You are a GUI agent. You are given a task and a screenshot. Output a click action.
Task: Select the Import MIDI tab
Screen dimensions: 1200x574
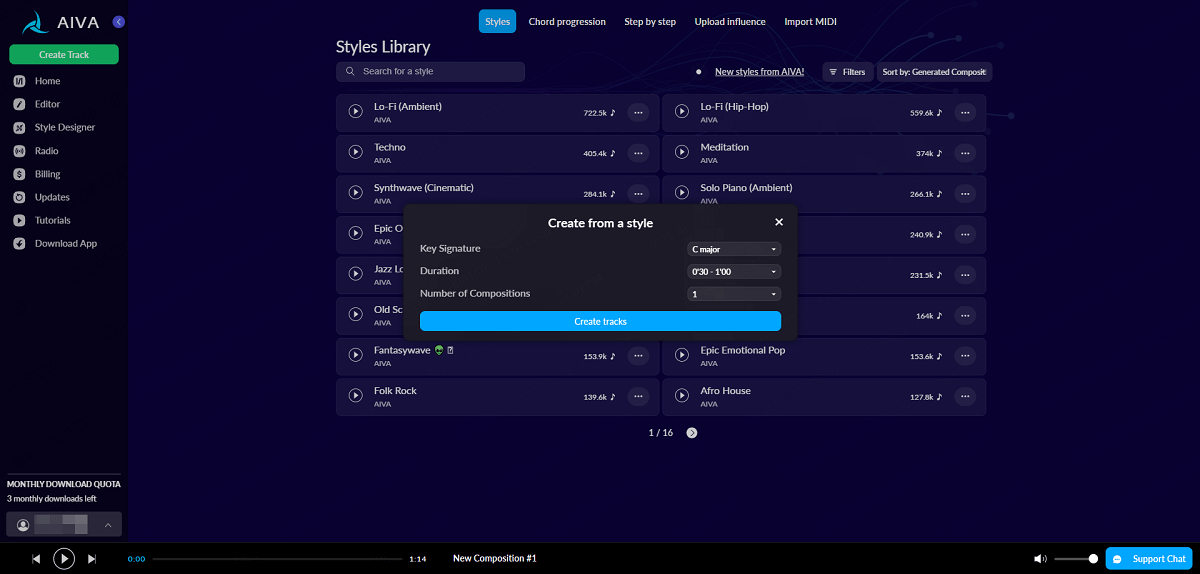(x=810, y=22)
